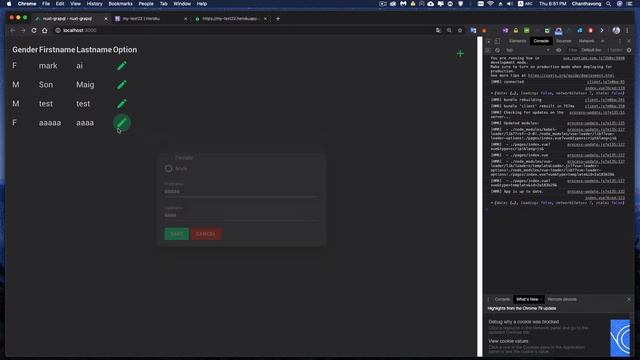Open 'View cookie values' item
Image resolution: width=640 pixels, height=360 pixels.
point(508,341)
